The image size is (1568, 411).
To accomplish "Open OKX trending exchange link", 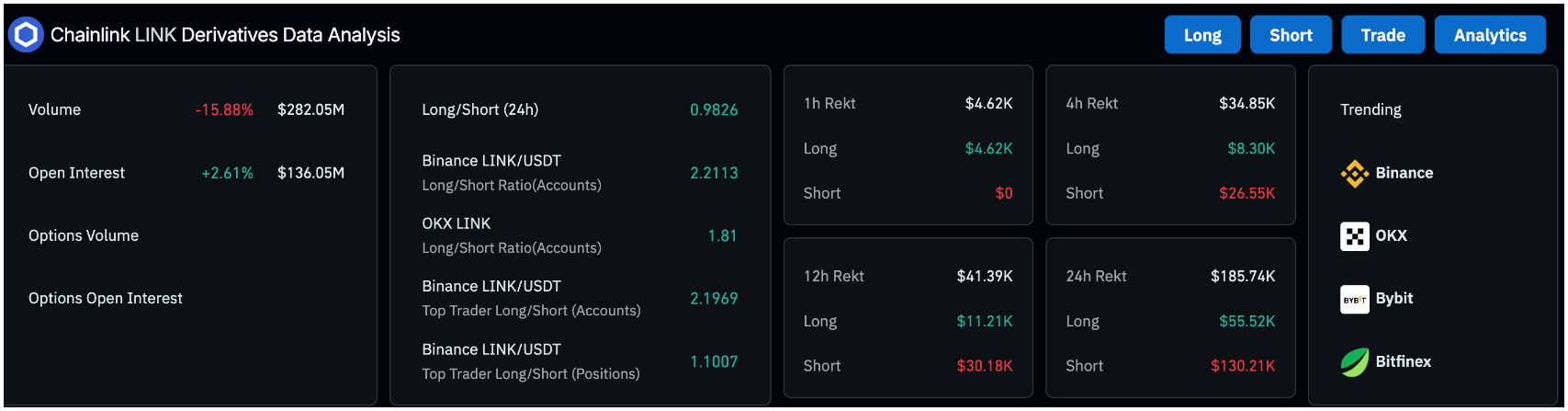I will tap(1374, 236).
